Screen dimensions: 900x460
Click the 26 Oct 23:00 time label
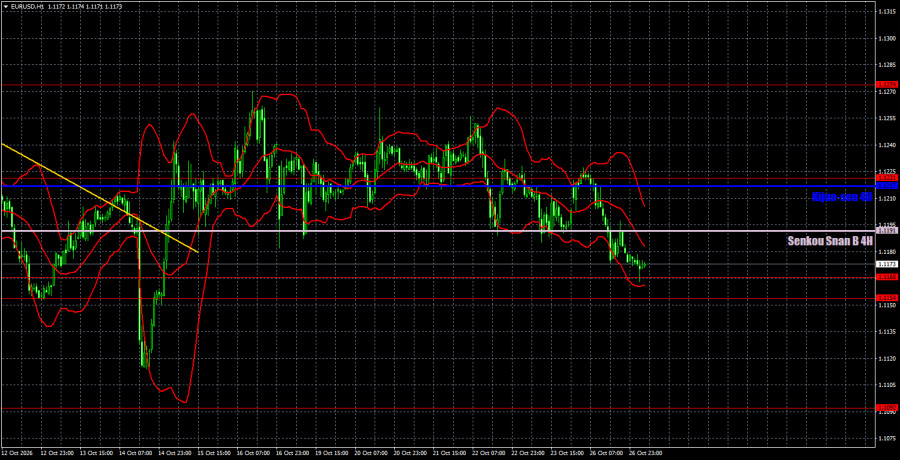pos(646,453)
